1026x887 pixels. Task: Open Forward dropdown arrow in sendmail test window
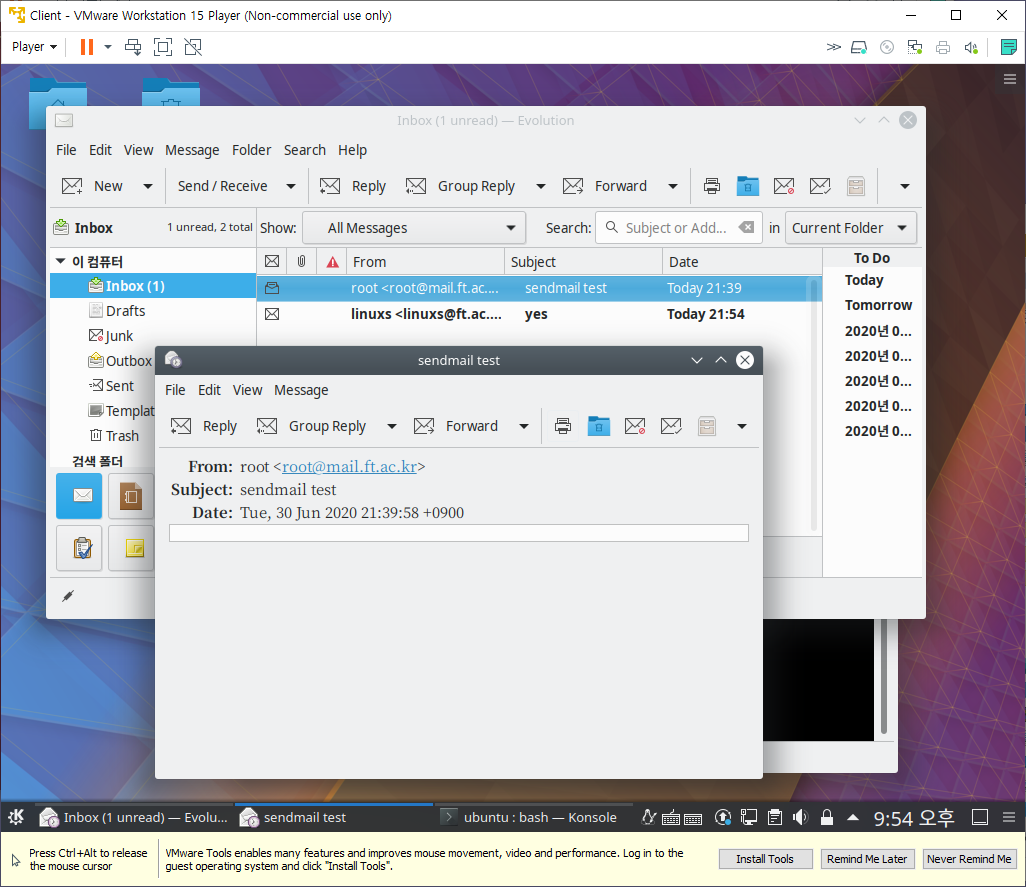(523, 426)
